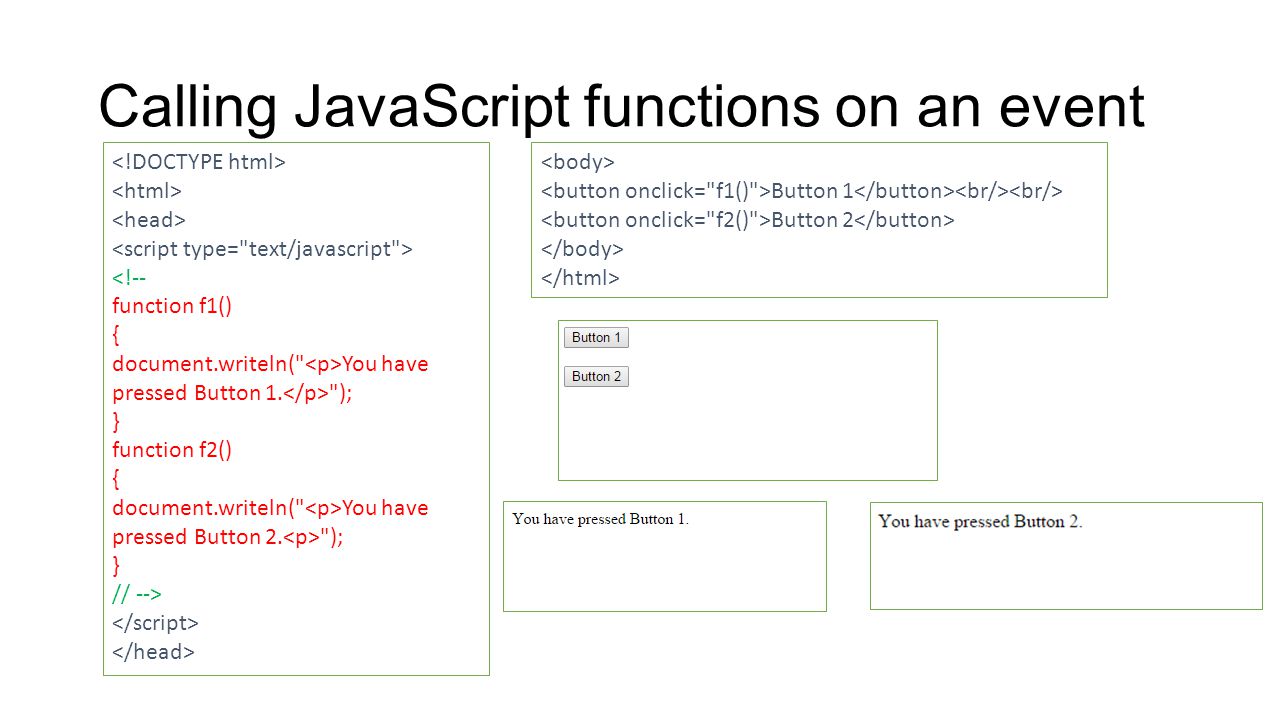Click the button onclick="f2()" code line
The width and height of the screenshot is (1280, 720).
[748, 220]
